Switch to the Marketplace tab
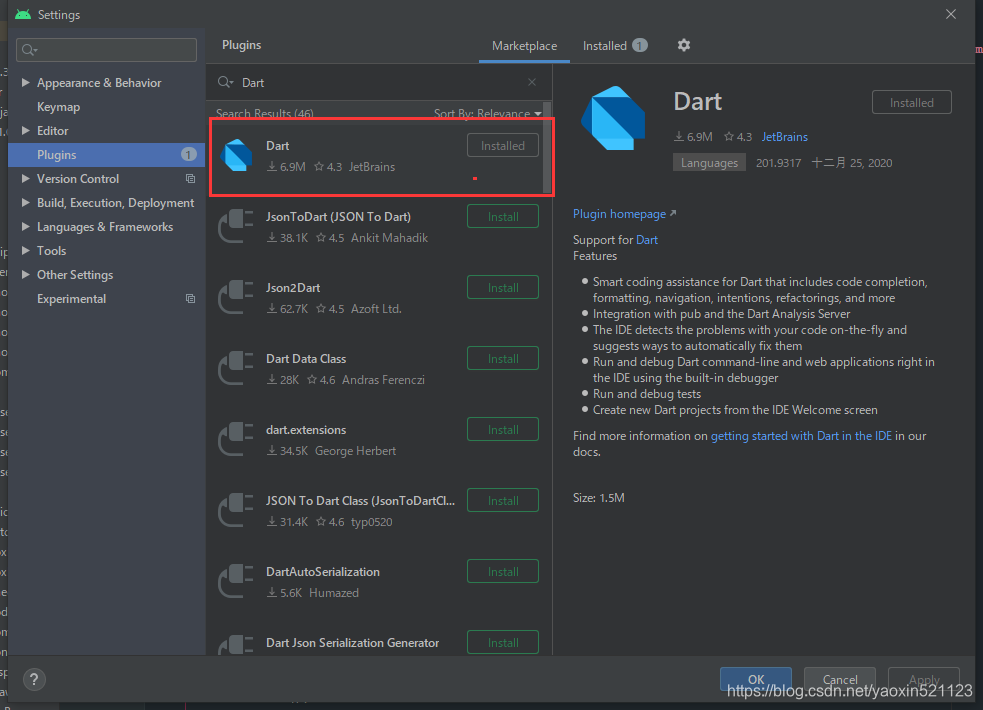This screenshot has height=710, width=983. (524, 46)
